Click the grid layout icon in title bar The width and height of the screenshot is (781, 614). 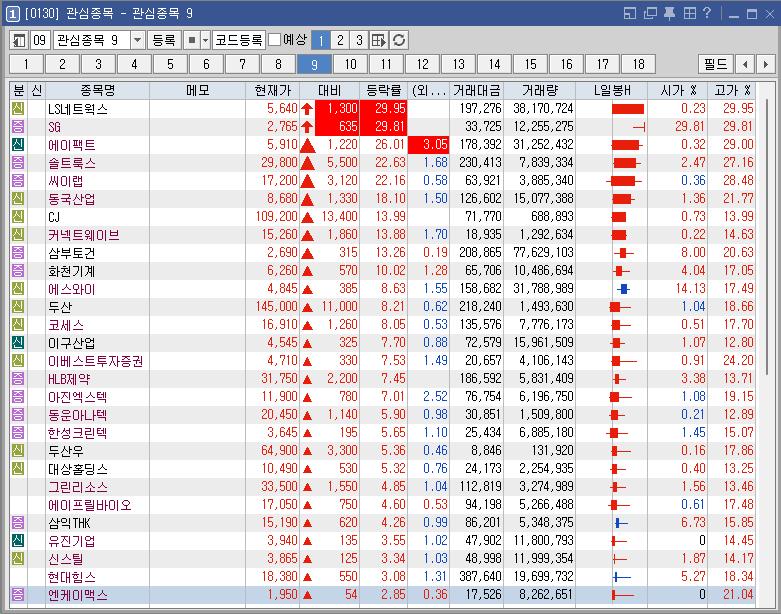(689, 13)
